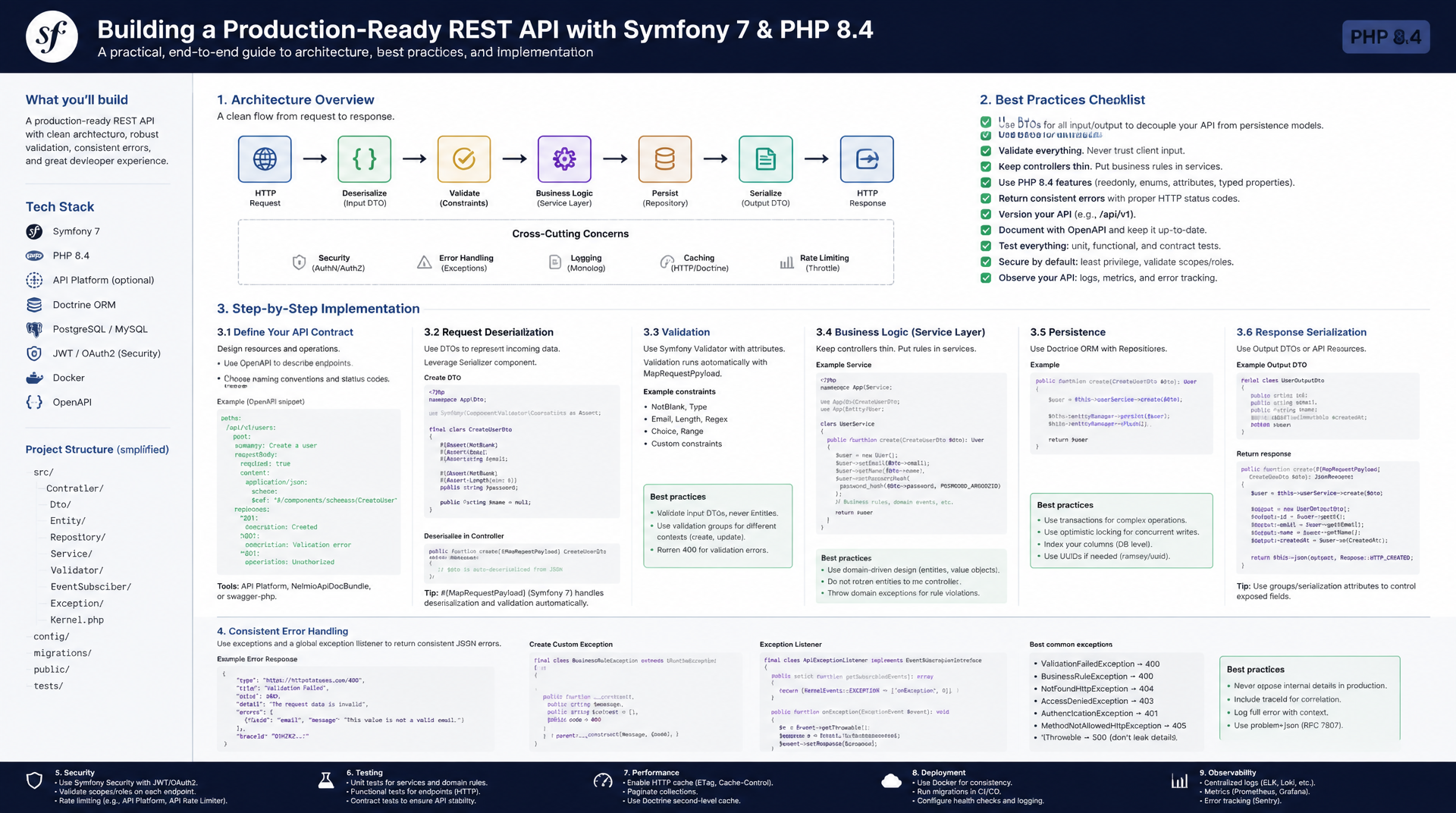The image size is (1456, 813).
Task: Click the OpenAPI braces icon in Tech Stack
Action: tap(34, 402)
